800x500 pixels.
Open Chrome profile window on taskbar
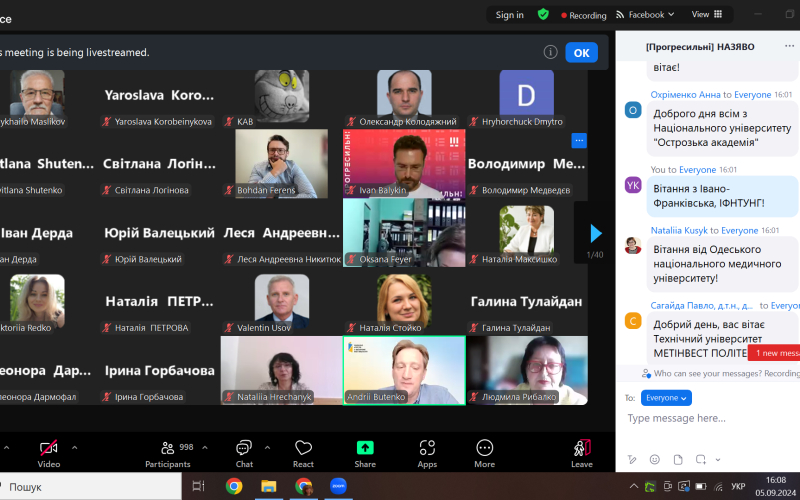click(x=304, y=486)
